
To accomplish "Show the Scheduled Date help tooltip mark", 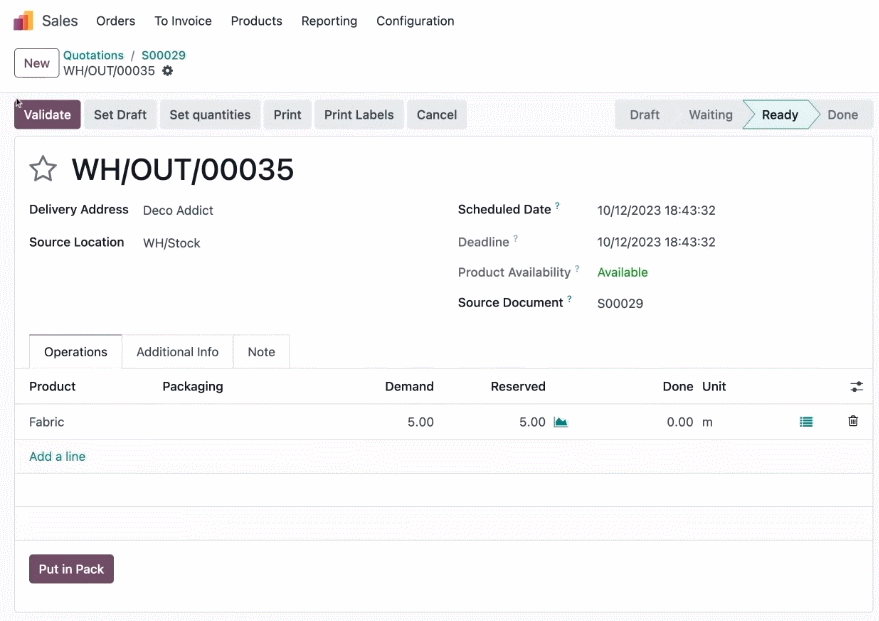I will [x=557, y=206].
